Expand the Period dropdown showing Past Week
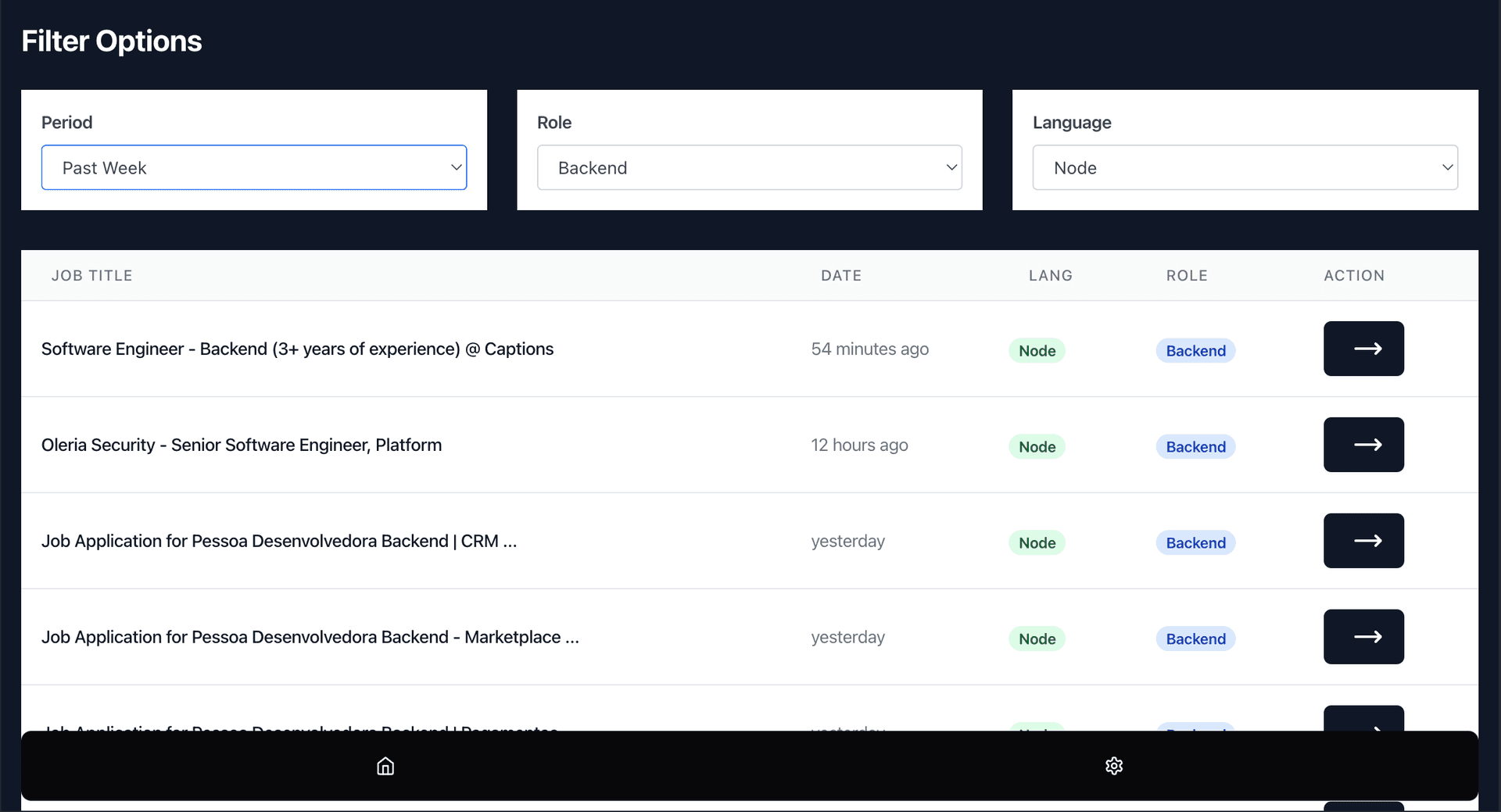This screenshot has height=812, width=1501. tap(254, 167)
